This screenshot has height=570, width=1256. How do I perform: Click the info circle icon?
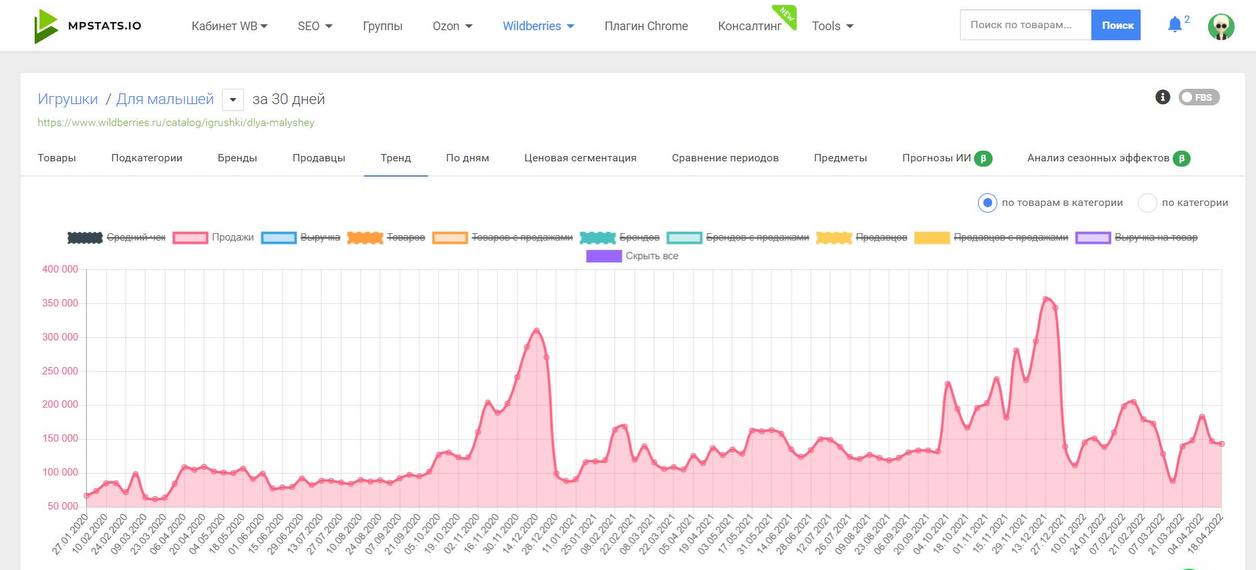1162,97
